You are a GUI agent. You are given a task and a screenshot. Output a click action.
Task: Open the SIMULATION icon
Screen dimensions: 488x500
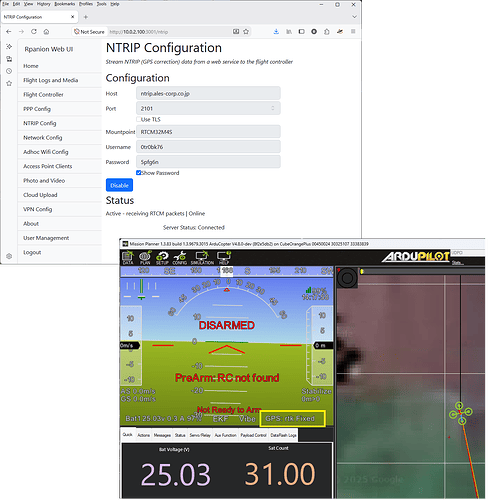[202, 258]
